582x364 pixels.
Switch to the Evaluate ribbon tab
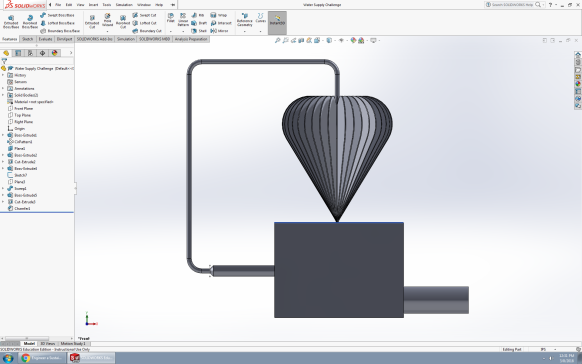click(x=45, y=39)
